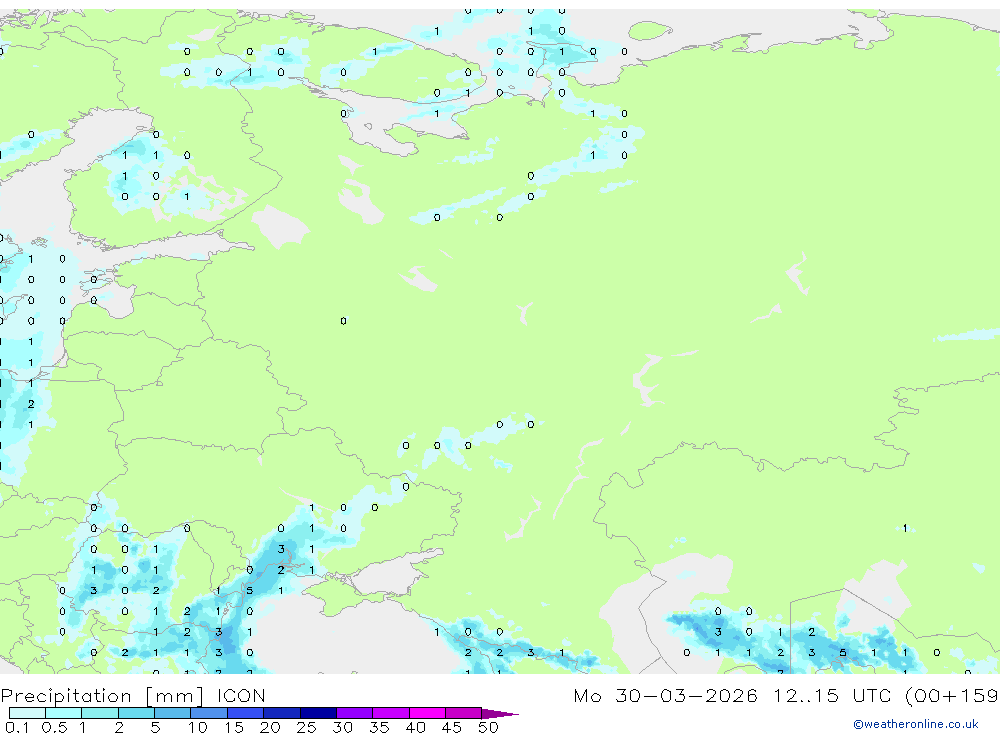Click the '45' legend scale label
1000x733 pixels.
[x=452, y=727]
